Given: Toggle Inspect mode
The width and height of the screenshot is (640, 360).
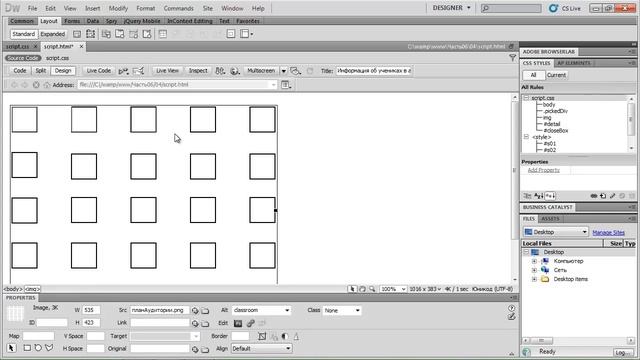Looking at the screenshot, I should pyautogui.click(x=198, y=71).
